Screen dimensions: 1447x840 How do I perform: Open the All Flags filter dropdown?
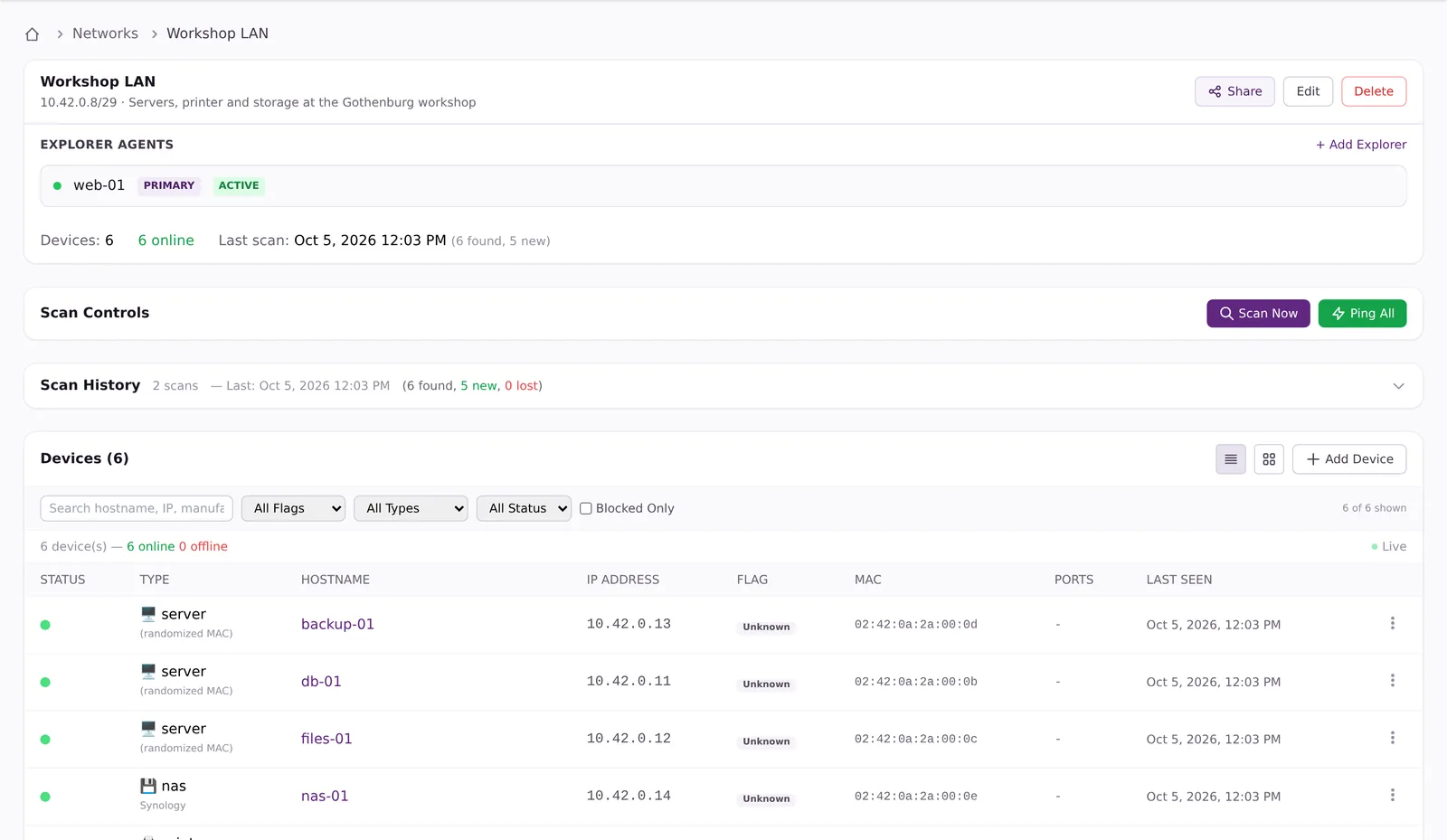tap(293, 508)
